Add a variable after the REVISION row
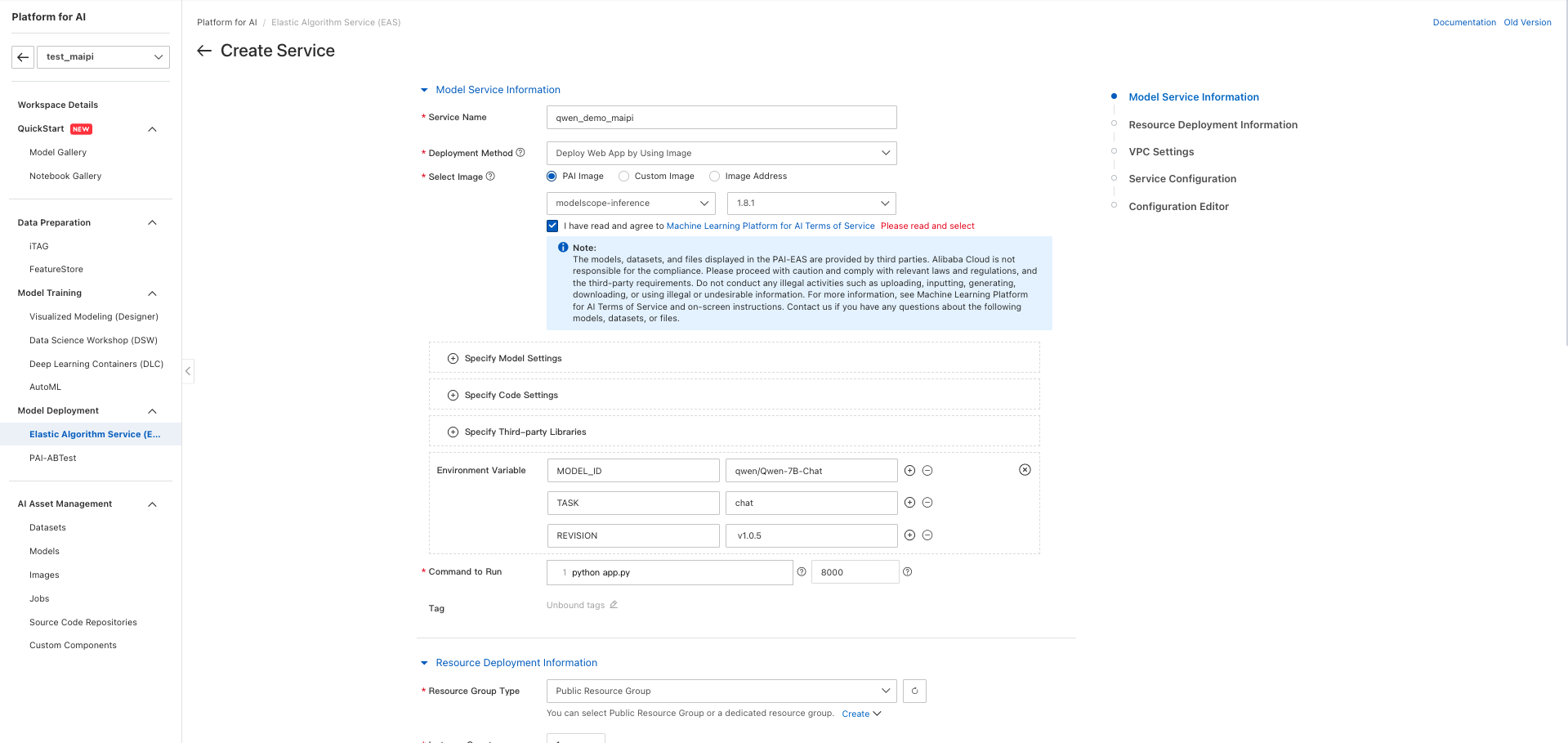 click(x=909, y=535)
